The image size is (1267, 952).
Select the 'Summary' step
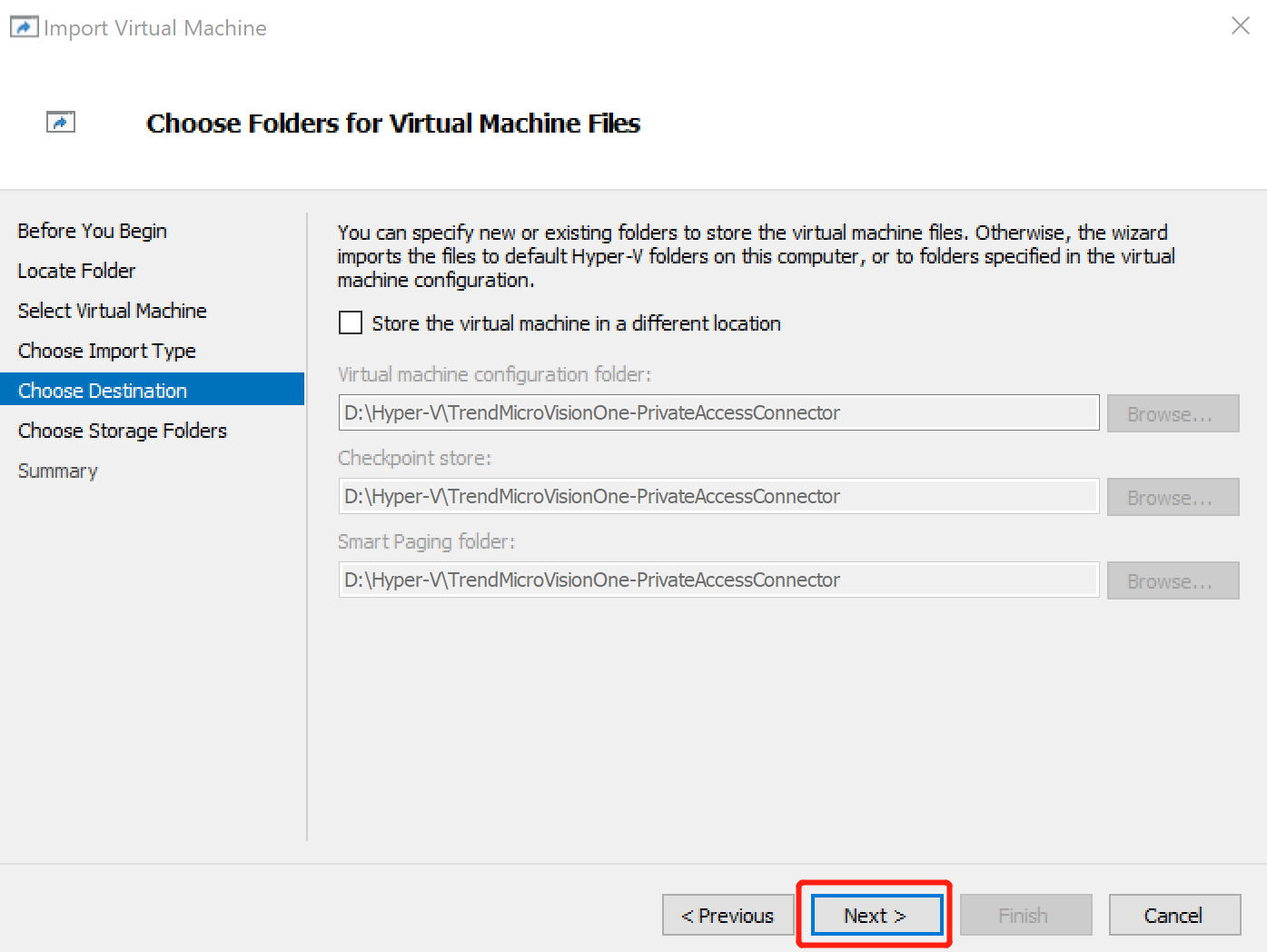[x=57, y=470]
